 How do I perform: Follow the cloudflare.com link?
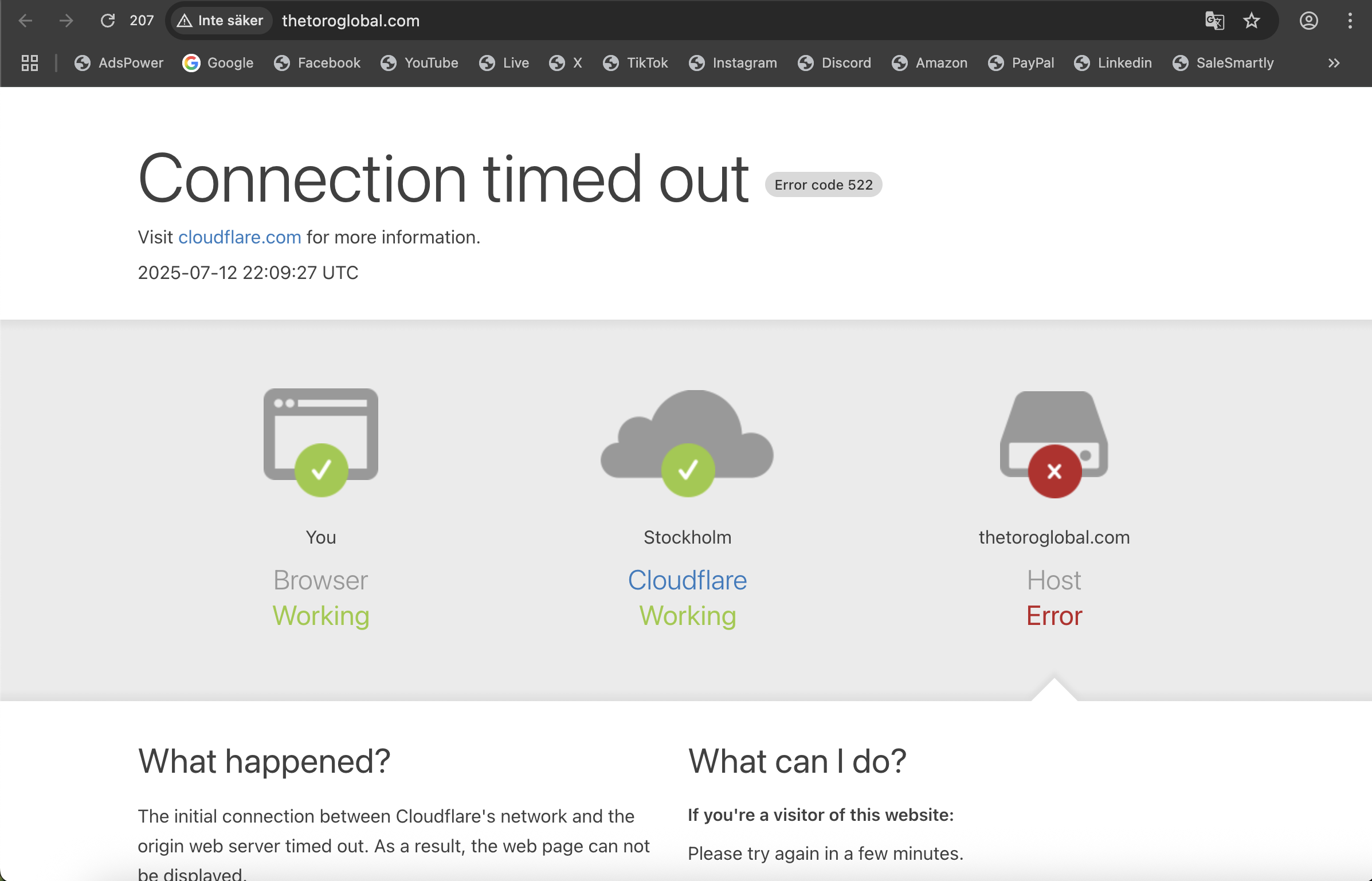[240, 237]
